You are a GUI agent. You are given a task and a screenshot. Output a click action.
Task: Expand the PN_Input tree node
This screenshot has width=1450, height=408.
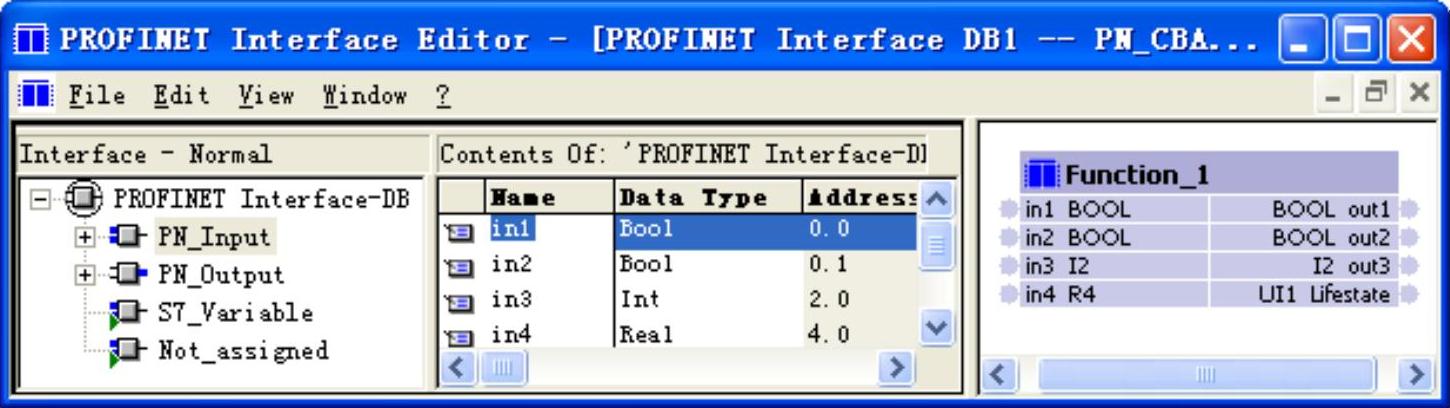coord(86,237)
